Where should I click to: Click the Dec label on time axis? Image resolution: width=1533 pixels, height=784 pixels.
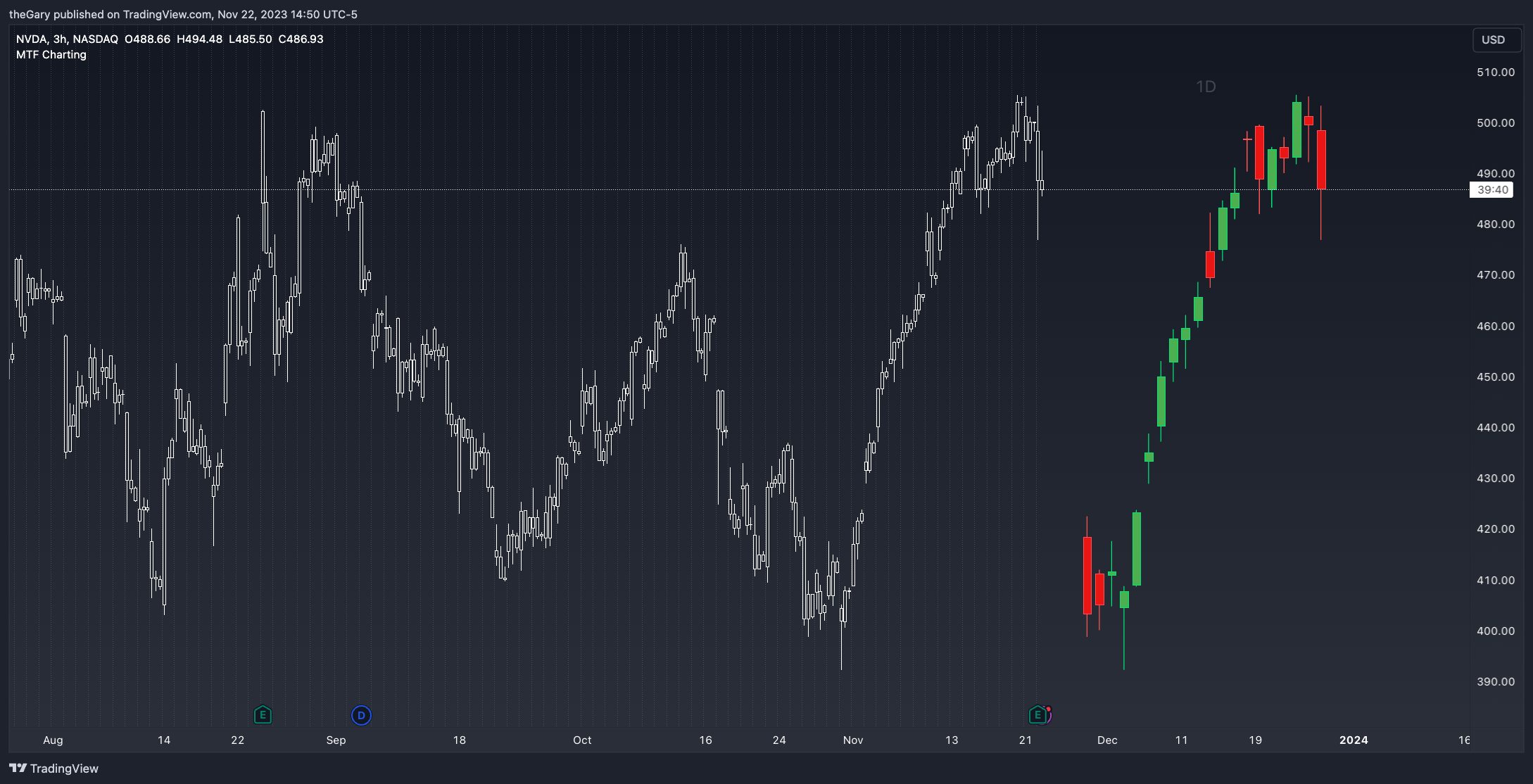1107,740
